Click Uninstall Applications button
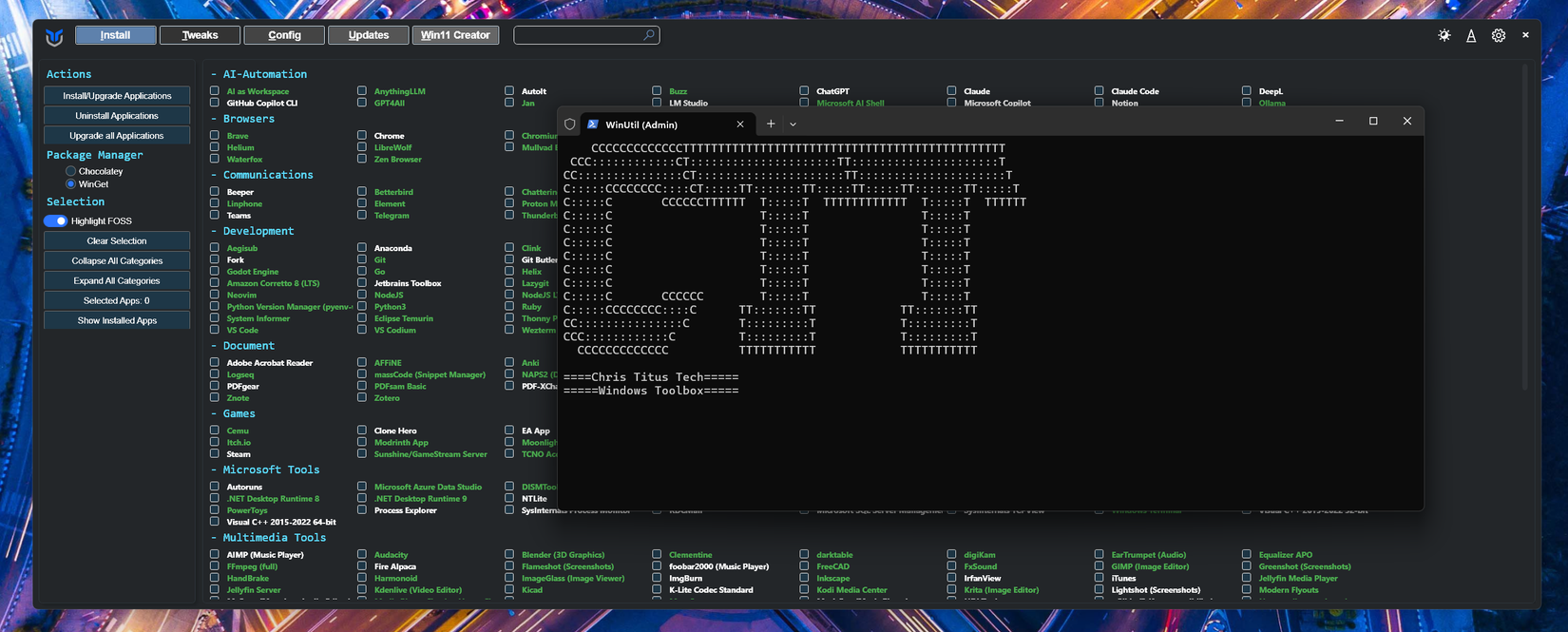The image size is (1568, 632). [x=117, y=116]
